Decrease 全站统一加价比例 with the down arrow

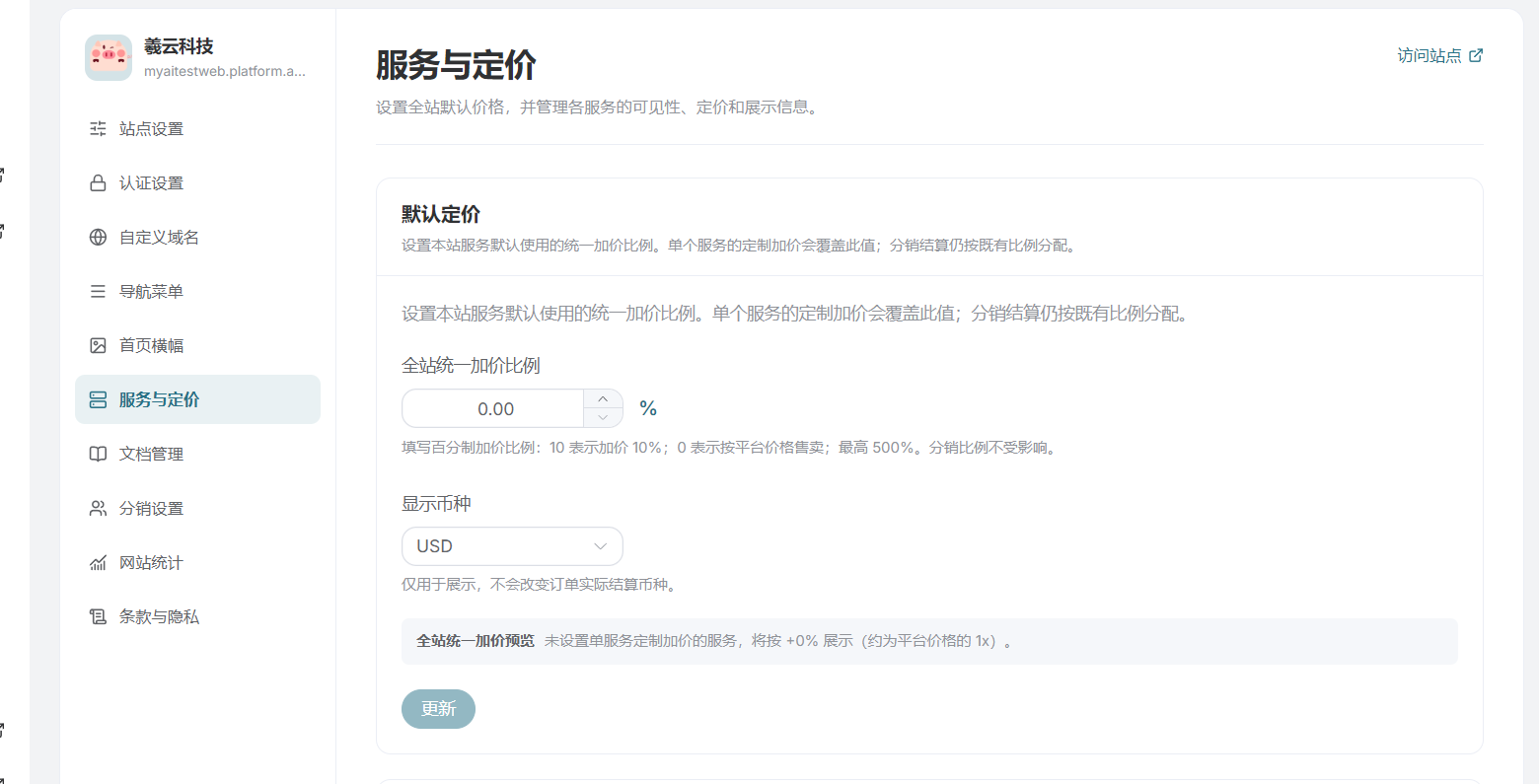603,418
